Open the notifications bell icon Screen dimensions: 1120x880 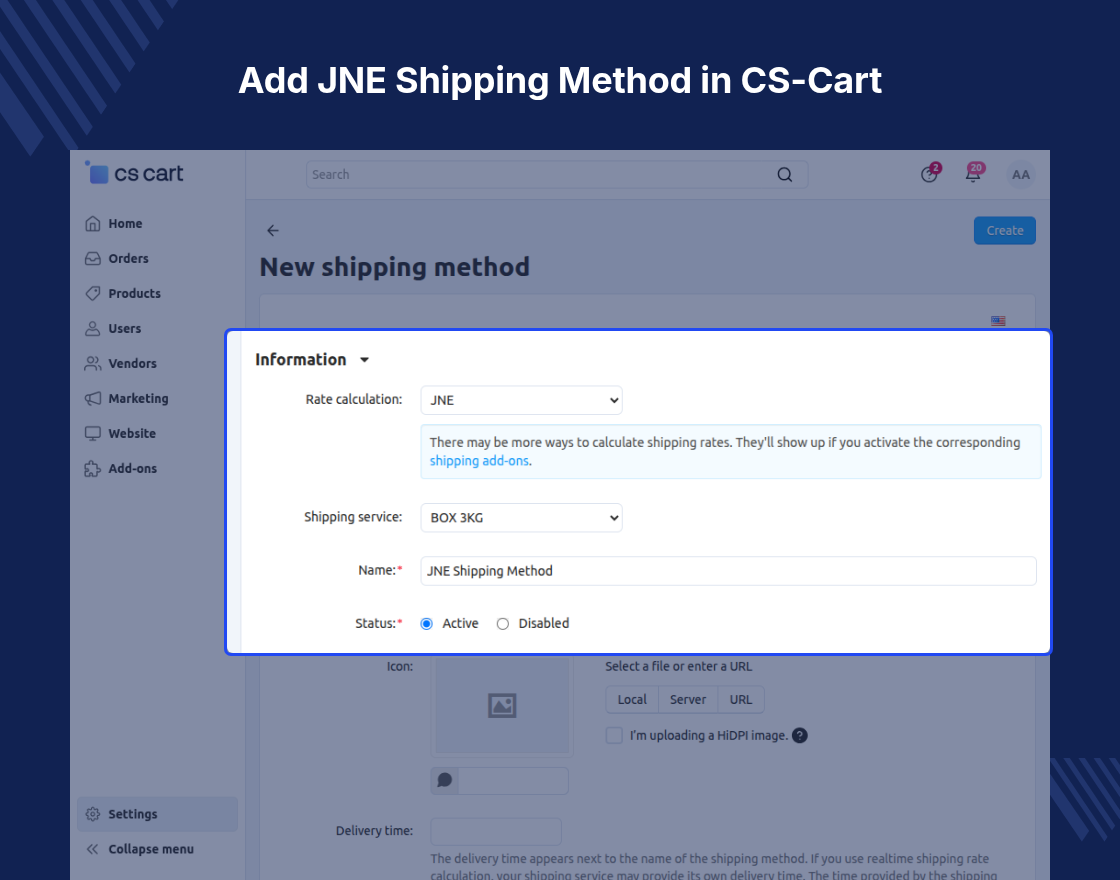[x=974, y=174]
